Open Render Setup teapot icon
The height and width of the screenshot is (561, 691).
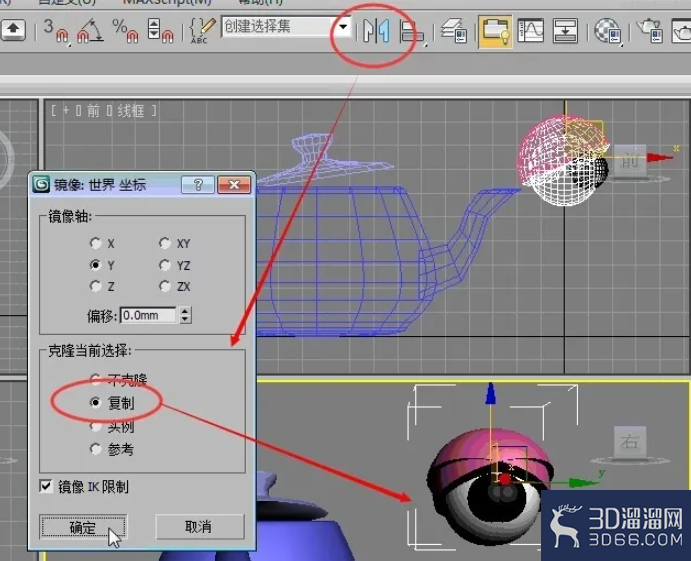coord(650,30)
